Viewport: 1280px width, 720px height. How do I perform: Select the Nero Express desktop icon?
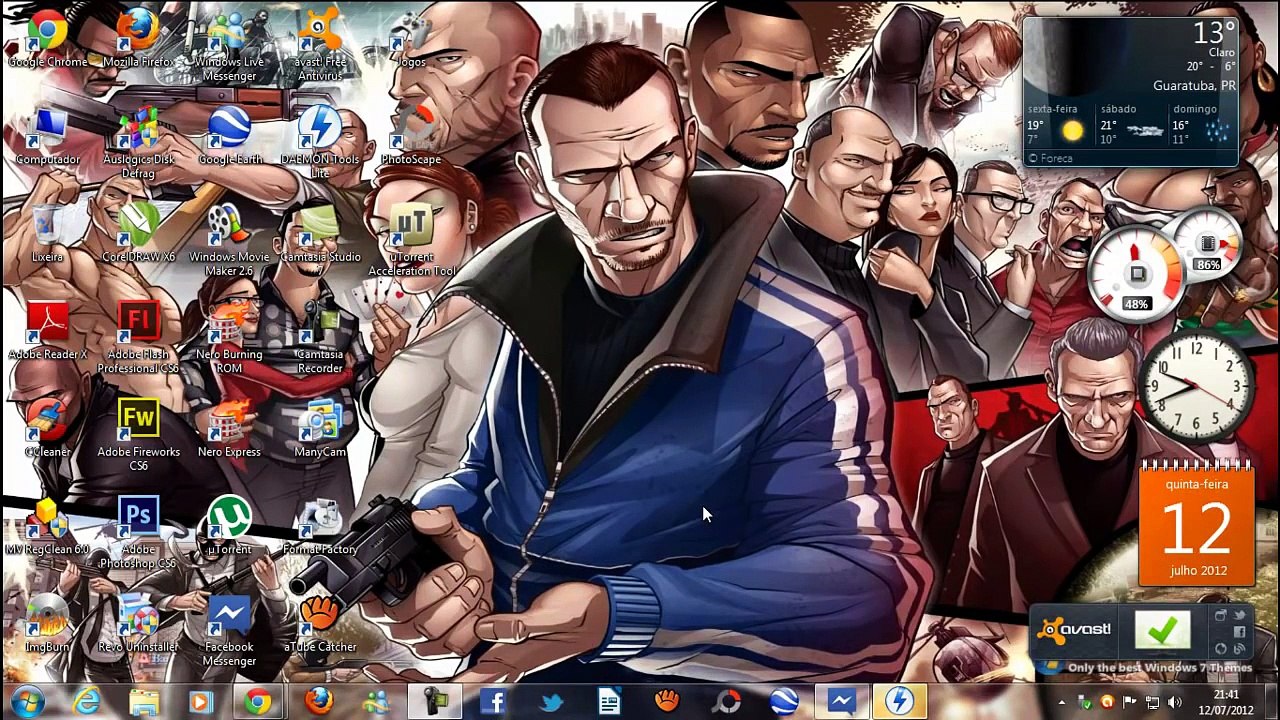[229, 429]
